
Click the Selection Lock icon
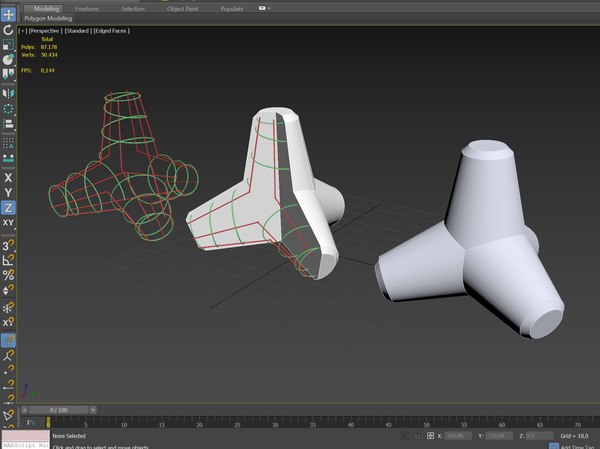(417, 436)
